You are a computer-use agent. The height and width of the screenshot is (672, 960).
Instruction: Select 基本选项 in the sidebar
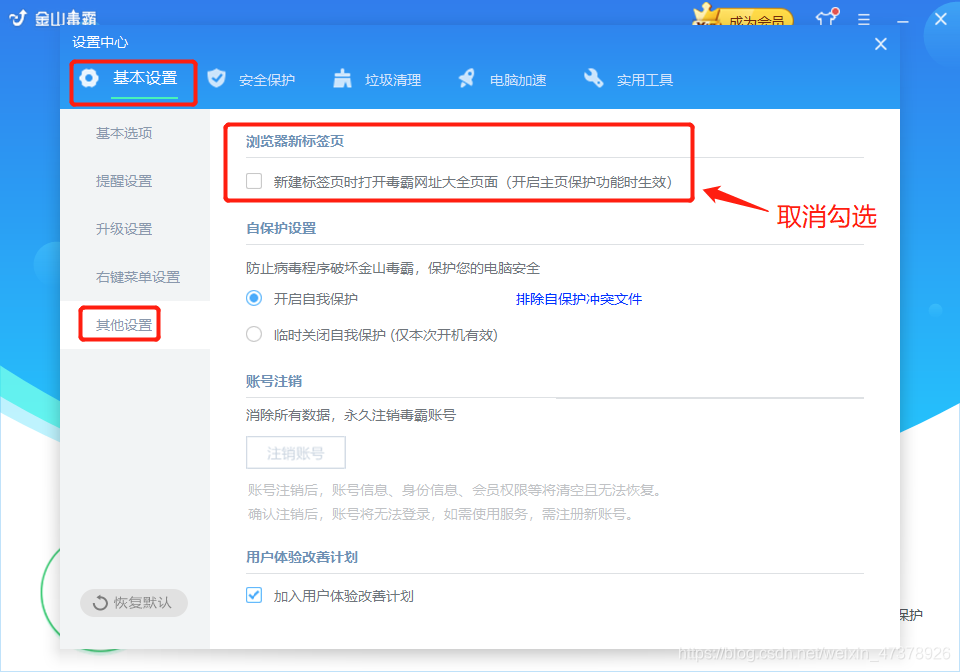[x=124, y=133]
